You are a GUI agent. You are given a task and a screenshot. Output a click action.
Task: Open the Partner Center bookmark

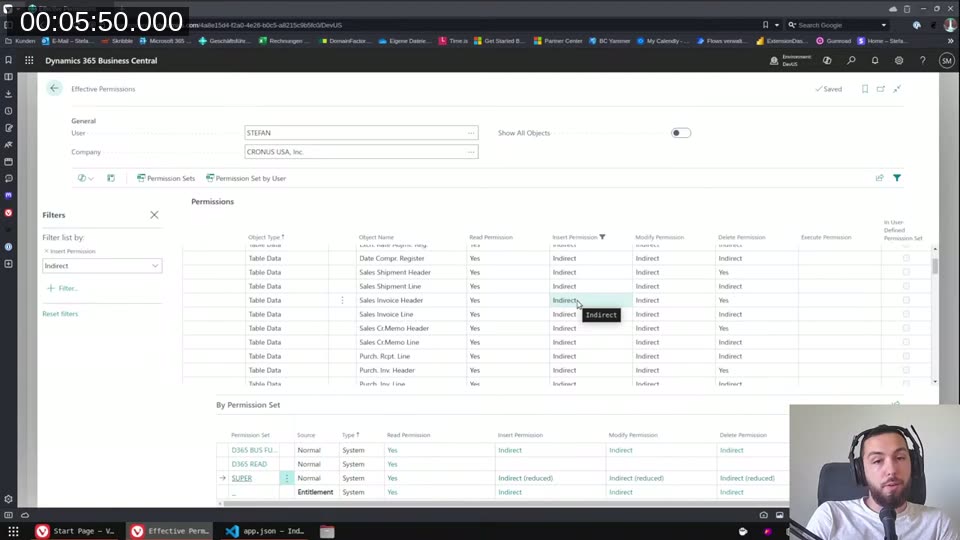pos(557,41)
